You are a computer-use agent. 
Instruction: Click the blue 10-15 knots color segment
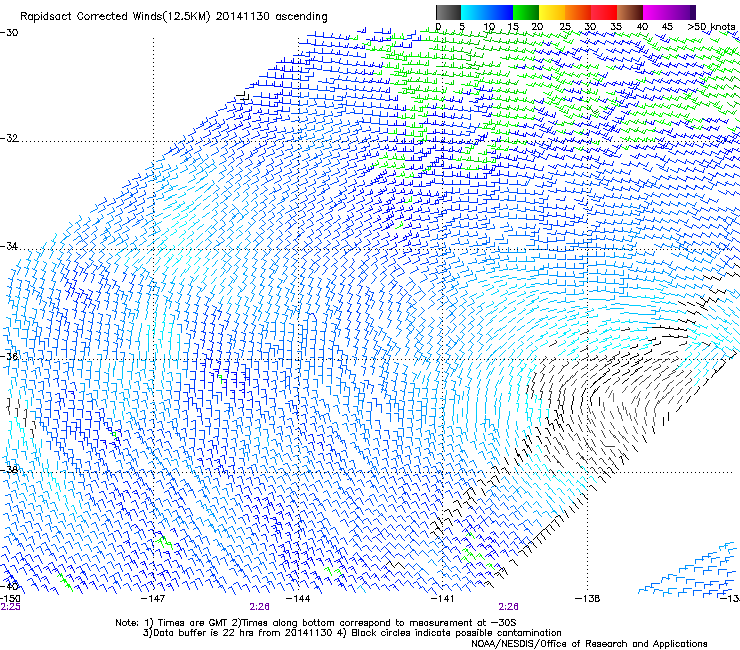click(500, 12)
